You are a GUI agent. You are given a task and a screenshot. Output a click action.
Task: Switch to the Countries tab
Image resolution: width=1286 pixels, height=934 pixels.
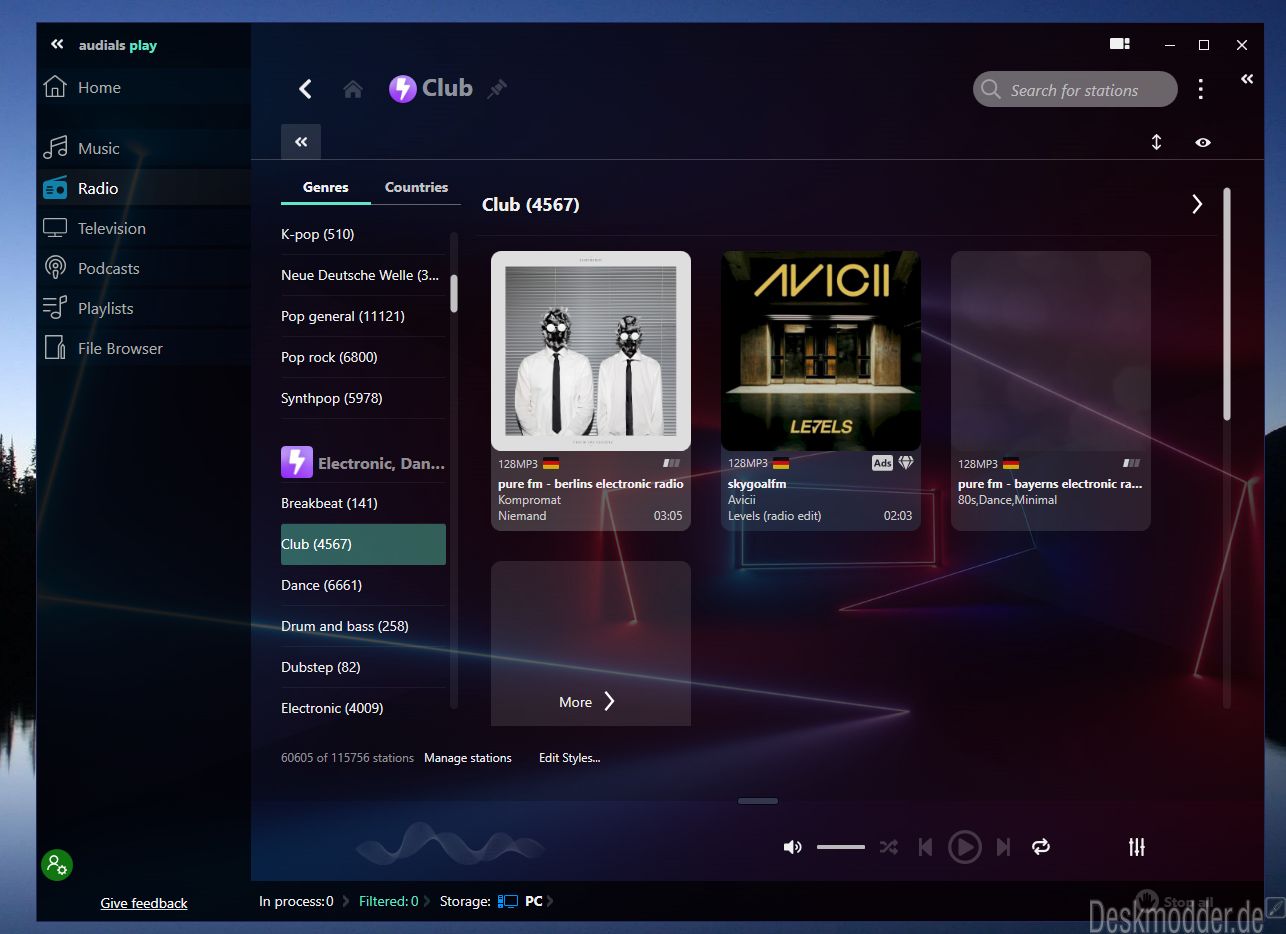pyautogui.click(x=417, y=187)
